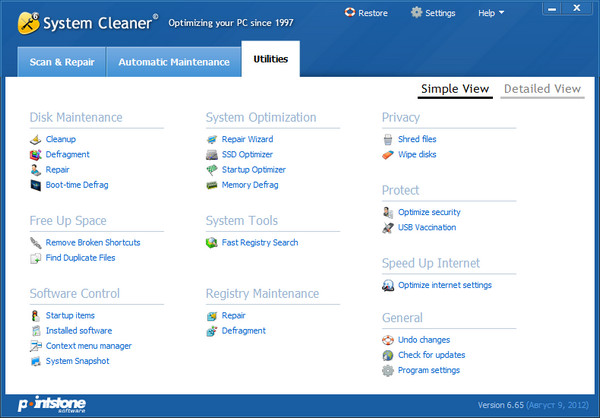
Task: Click the Fast Registry Search icon
Action: point(212,243)
